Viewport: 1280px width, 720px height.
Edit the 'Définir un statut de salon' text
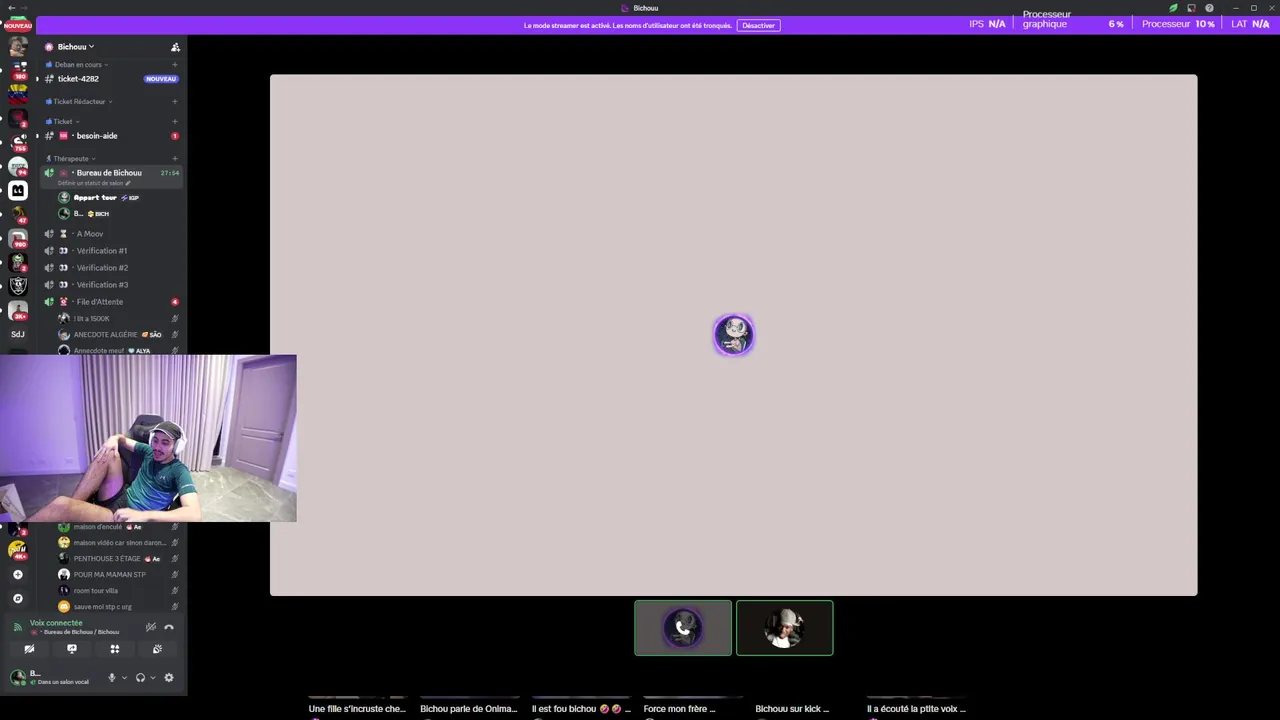point(94,184)
